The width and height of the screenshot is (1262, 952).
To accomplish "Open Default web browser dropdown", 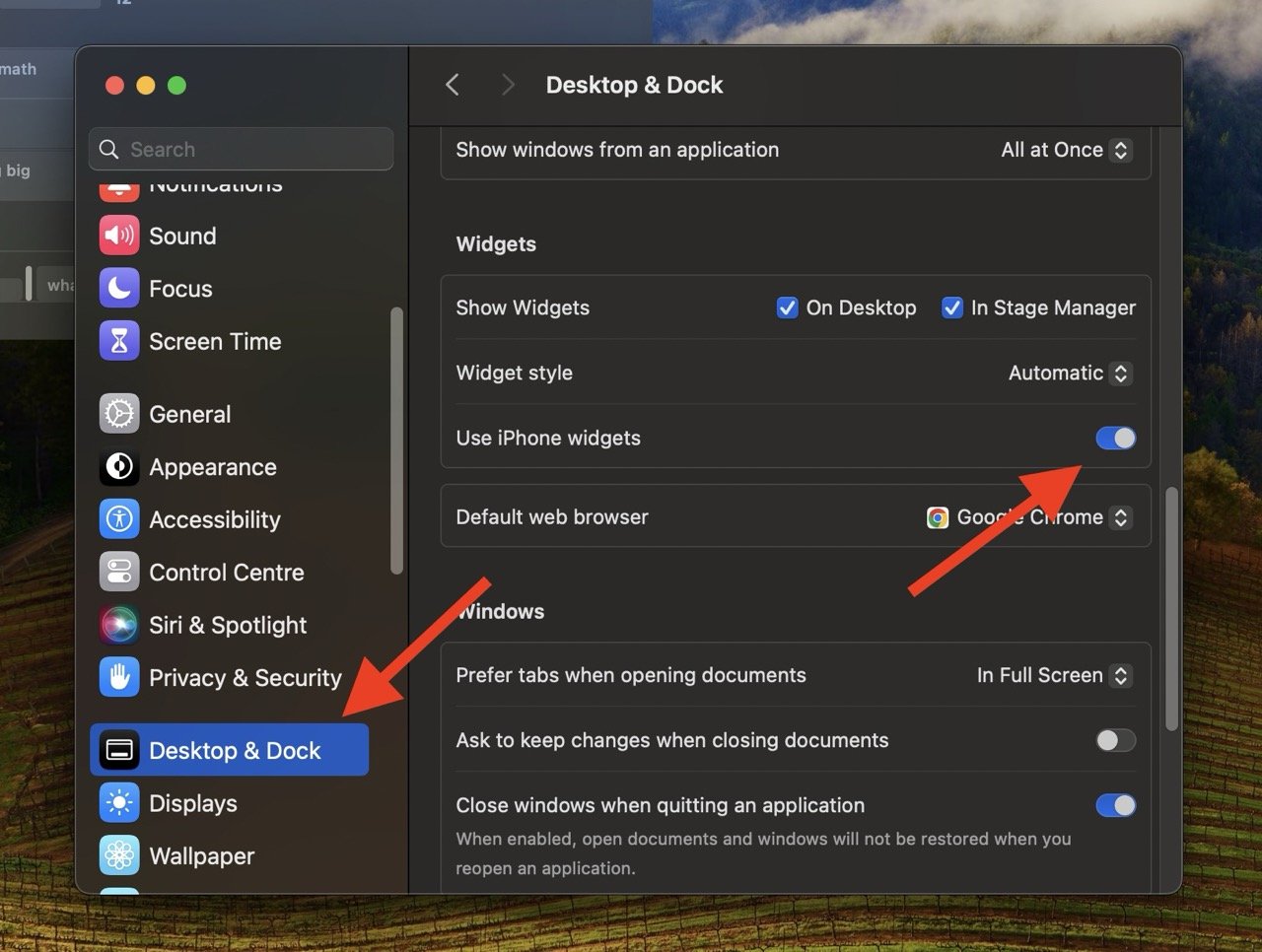I will point(1029,517).
